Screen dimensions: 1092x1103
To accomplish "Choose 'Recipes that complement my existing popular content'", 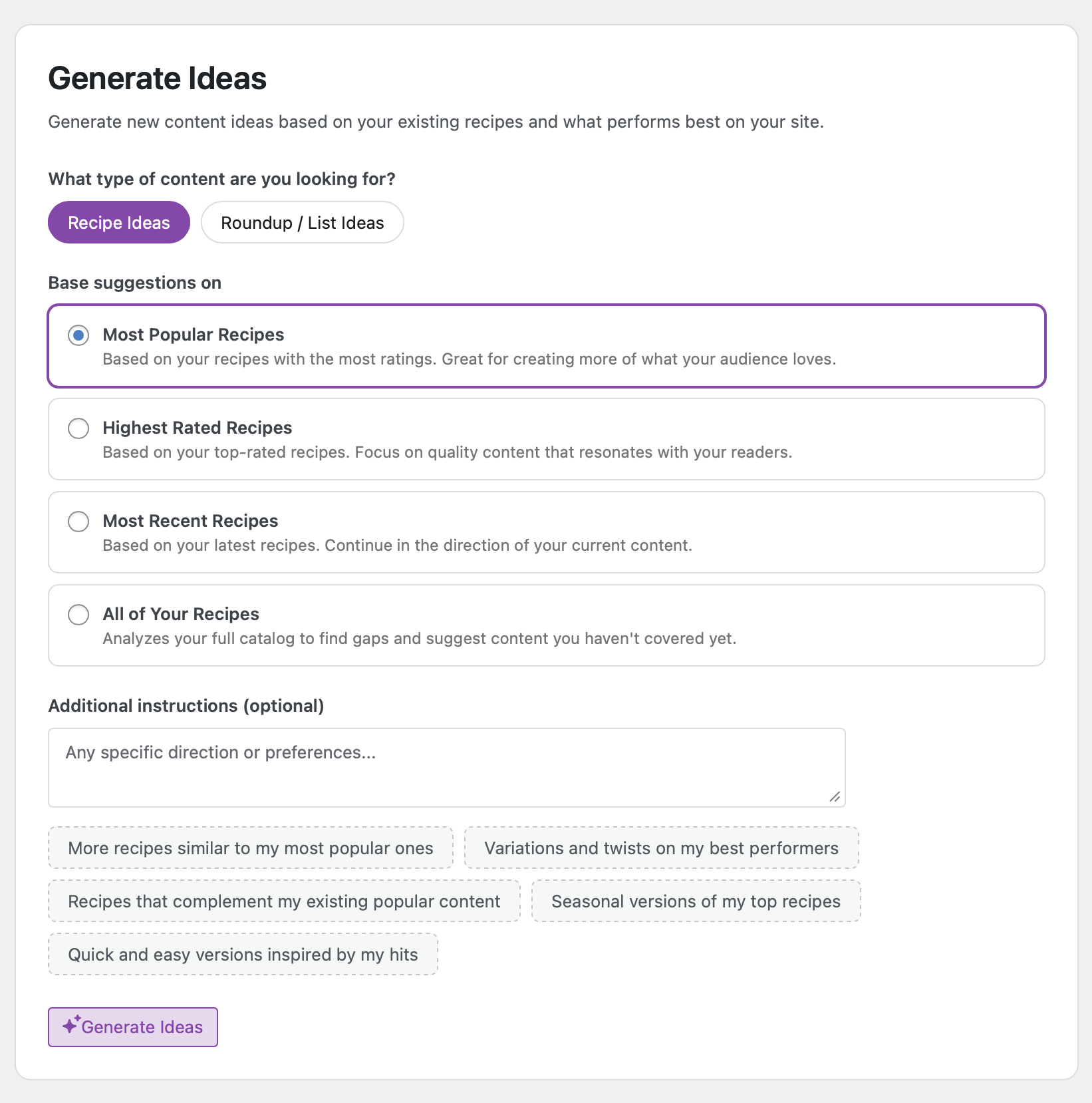I will [x=284, y=901].
